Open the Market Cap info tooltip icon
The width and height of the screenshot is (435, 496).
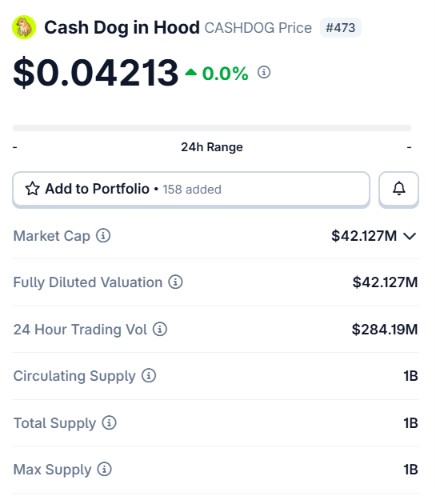click(x=103, y=236)
